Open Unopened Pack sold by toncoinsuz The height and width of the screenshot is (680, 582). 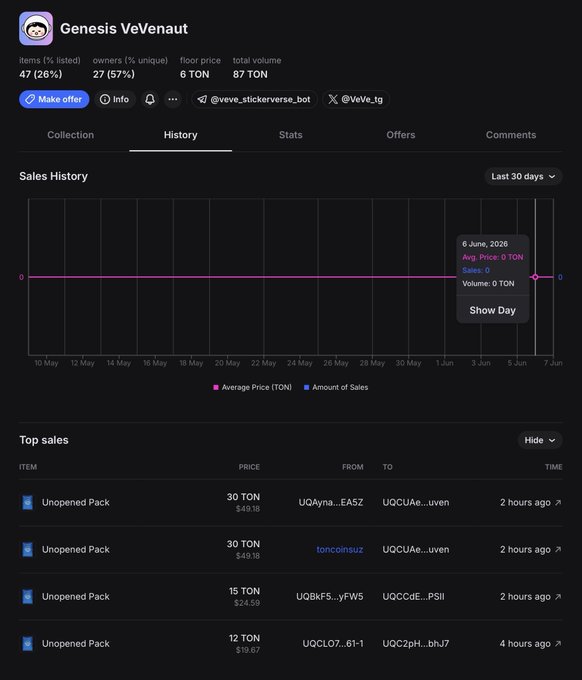[76, 549]
